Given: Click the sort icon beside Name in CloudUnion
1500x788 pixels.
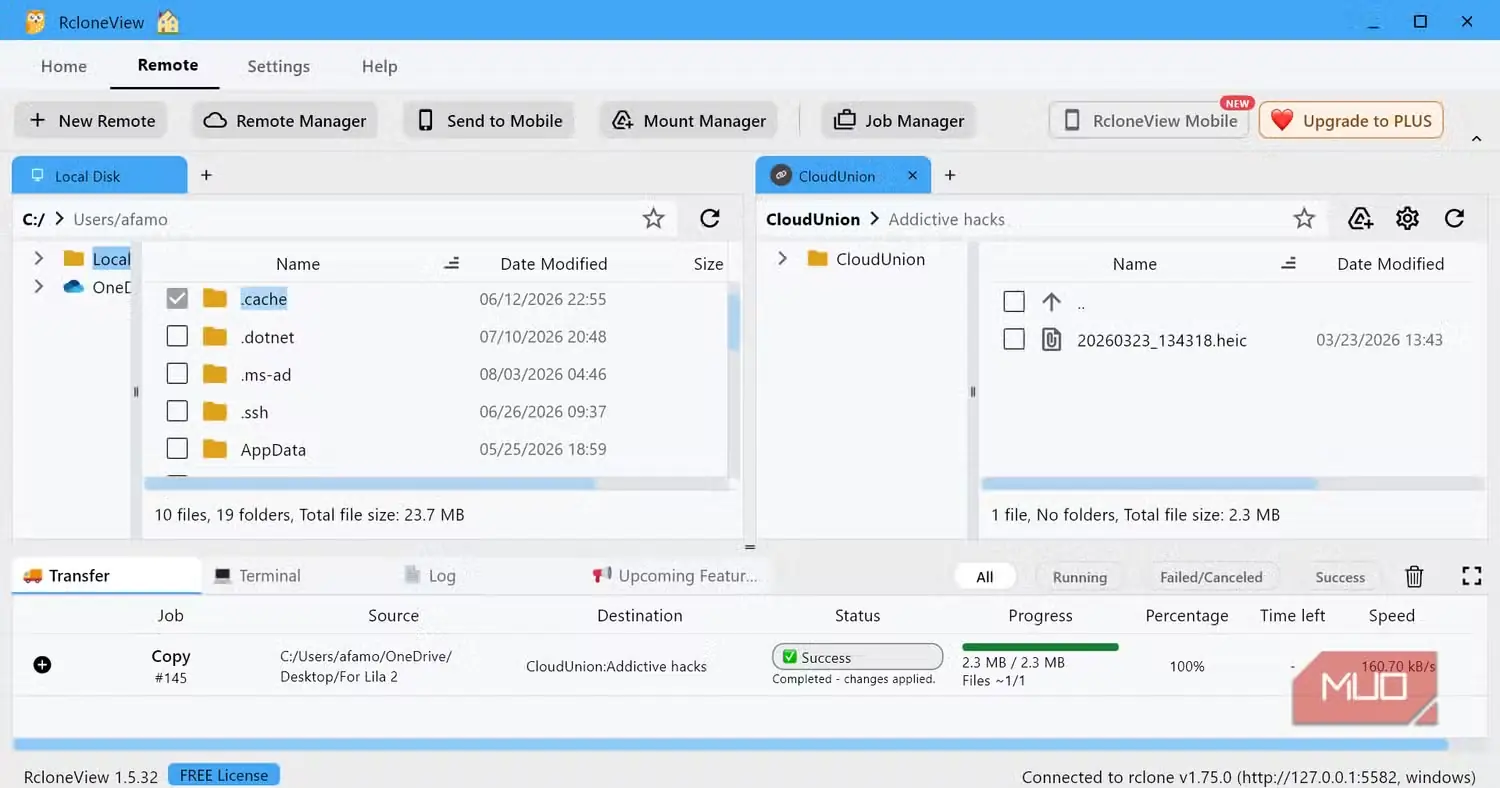Looking at the screenshot, I should [x=1289, y=263].
